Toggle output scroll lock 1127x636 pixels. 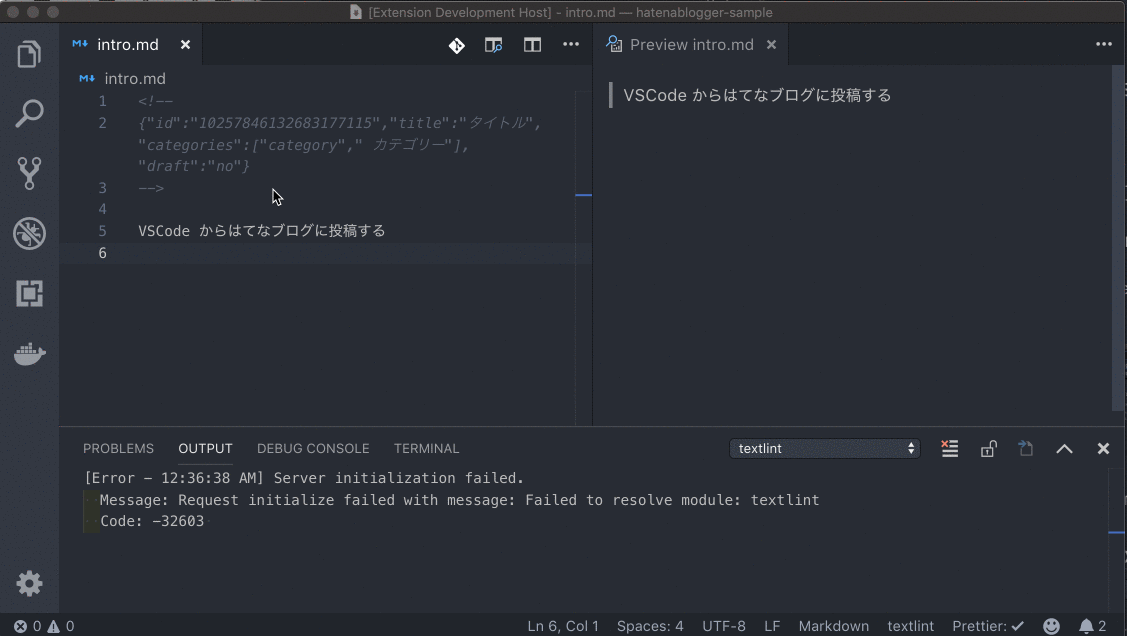pos(988,448)
